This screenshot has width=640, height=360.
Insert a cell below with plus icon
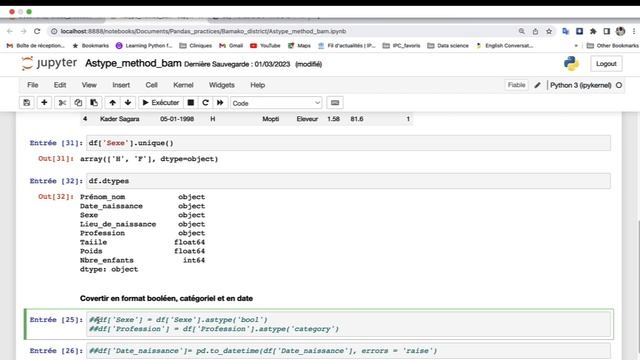44,103
